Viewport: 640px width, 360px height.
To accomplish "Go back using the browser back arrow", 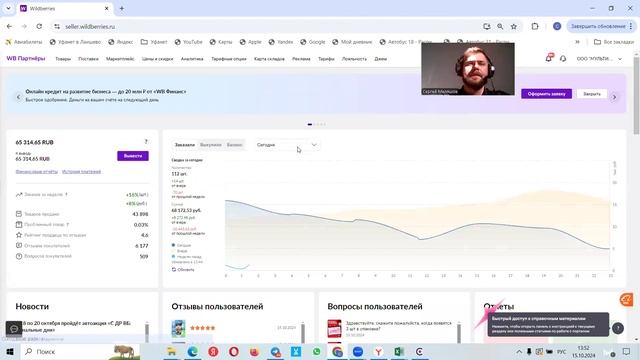I will [9, 26].
